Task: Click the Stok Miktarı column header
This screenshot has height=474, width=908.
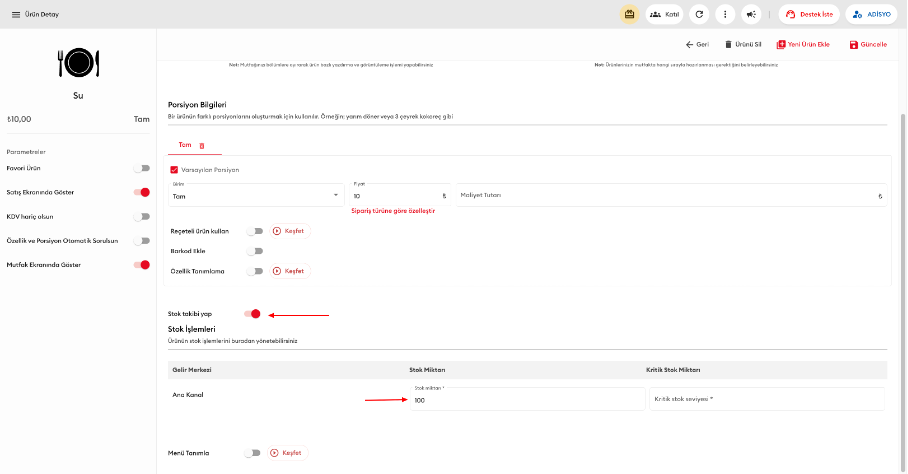Action: (x=427, y=370)
